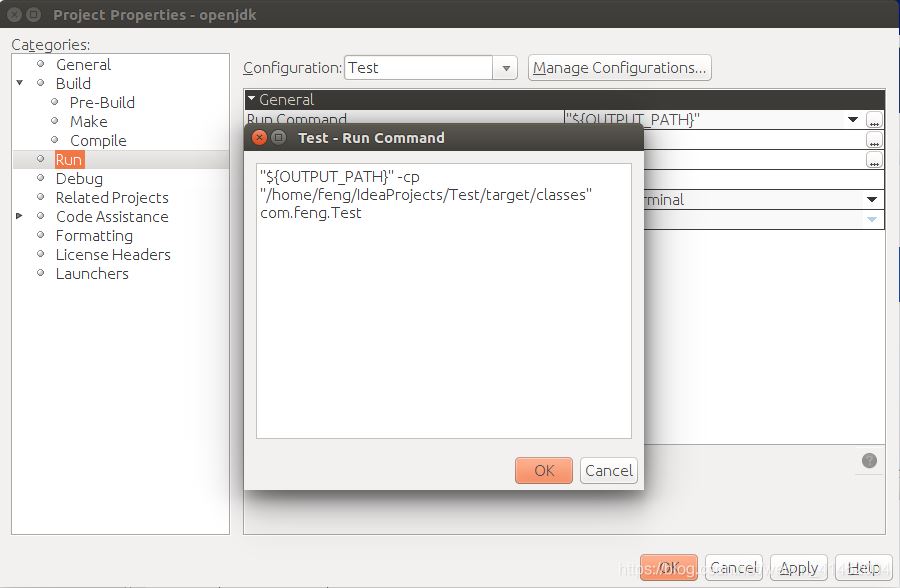900x588 pixels.
Task: Select the Related Projects category
Action: (112, 198)
